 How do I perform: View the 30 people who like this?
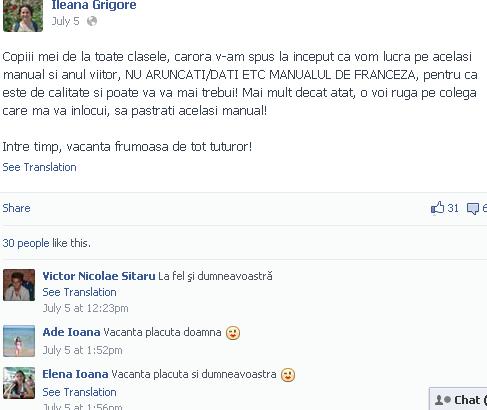46,243
